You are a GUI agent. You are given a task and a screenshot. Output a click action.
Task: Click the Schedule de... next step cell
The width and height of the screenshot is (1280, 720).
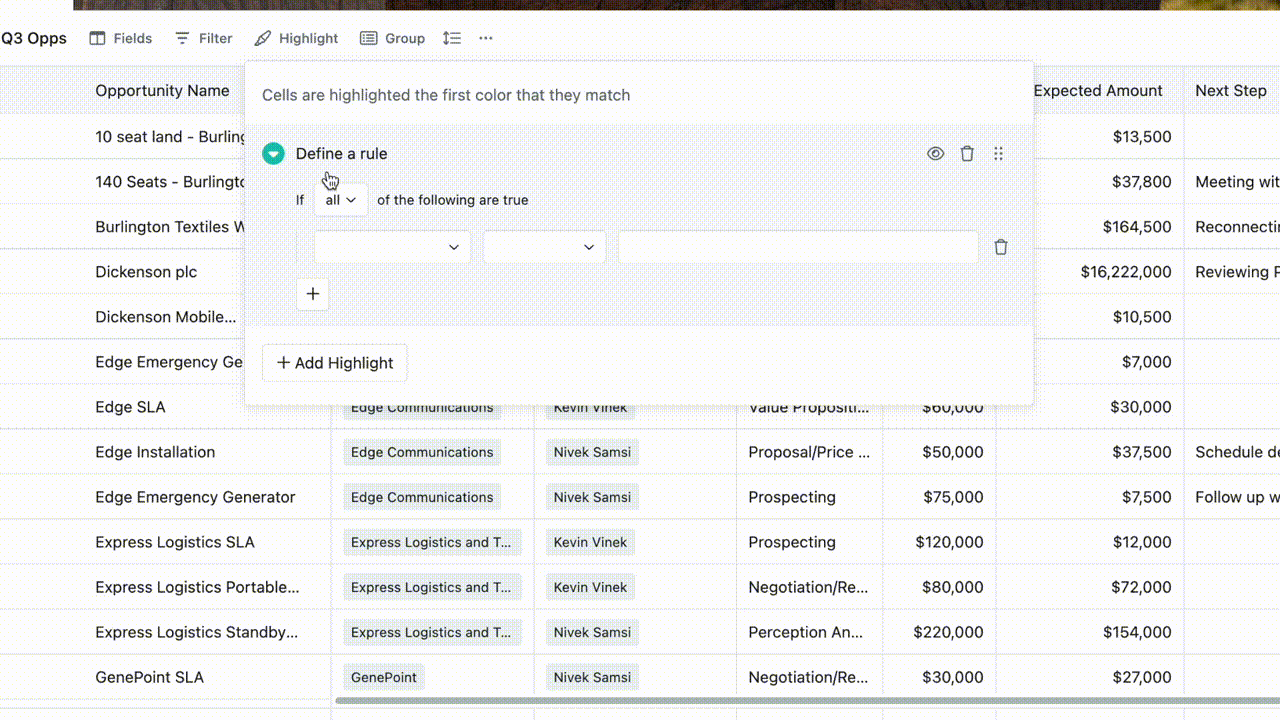(x=1237, y=452)
